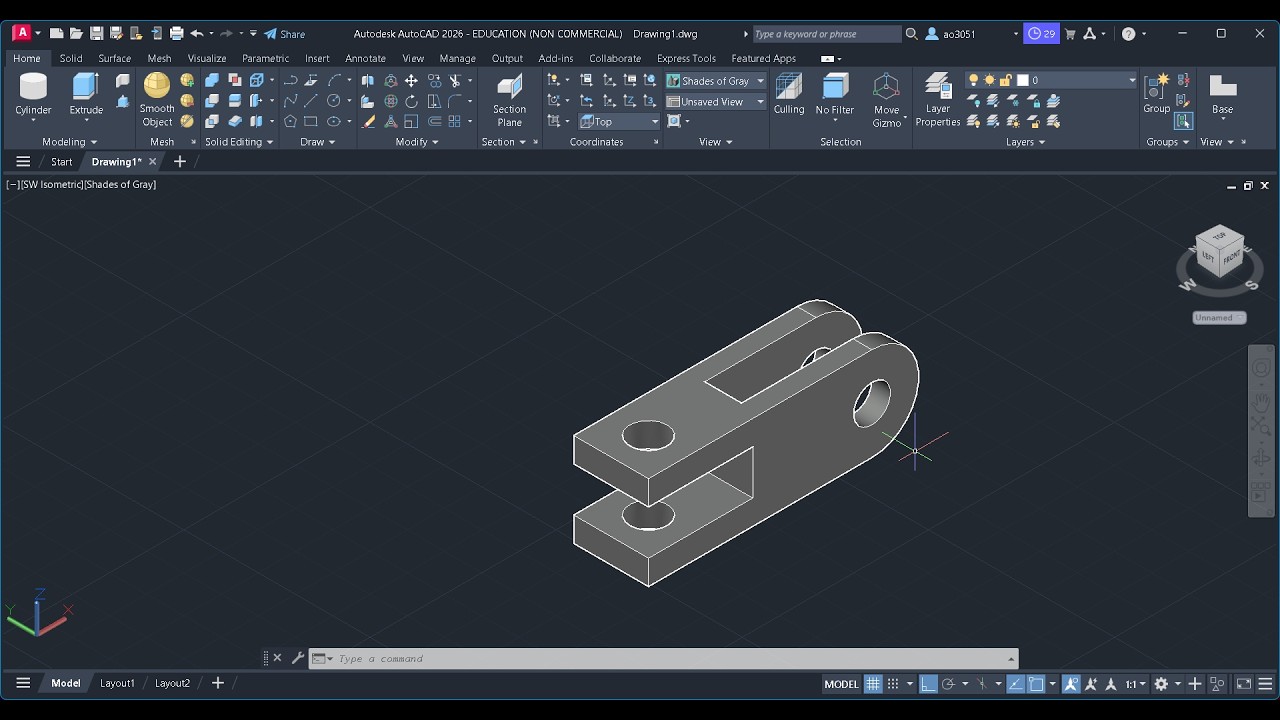Screen dimensions: 1280x720
Task: Open the Visualize ribbon tab
Action: pyautogui.click(x=207, y=58)
